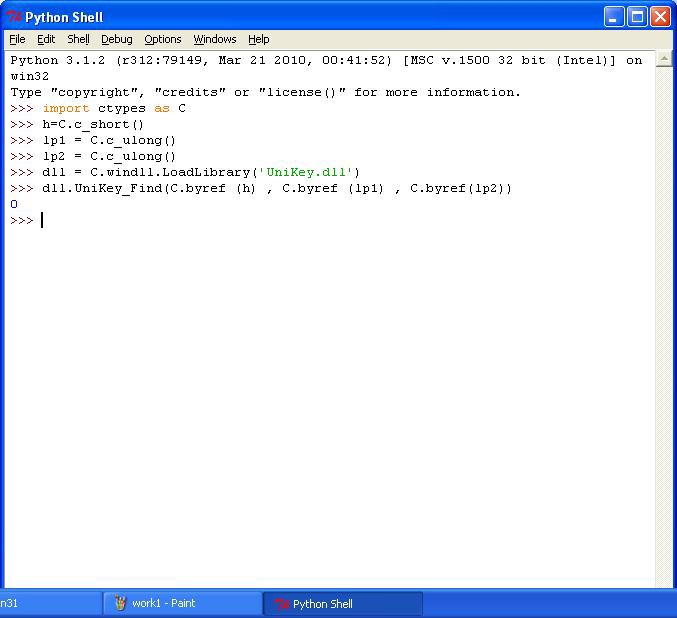Click the 'win32' text line
The height and width of the screenshot is (618, 677).
pyautogui.click(x=30, y=76)
